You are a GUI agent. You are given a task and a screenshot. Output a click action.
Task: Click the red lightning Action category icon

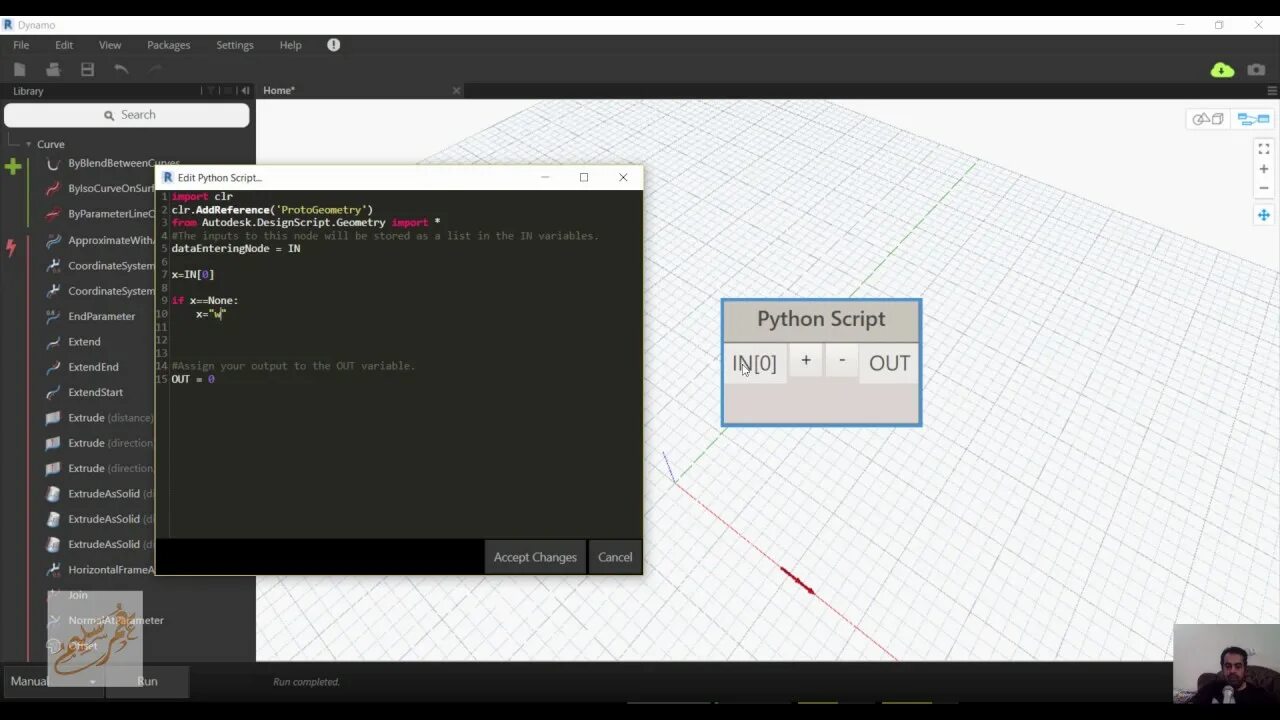click(x=11, y=247)
